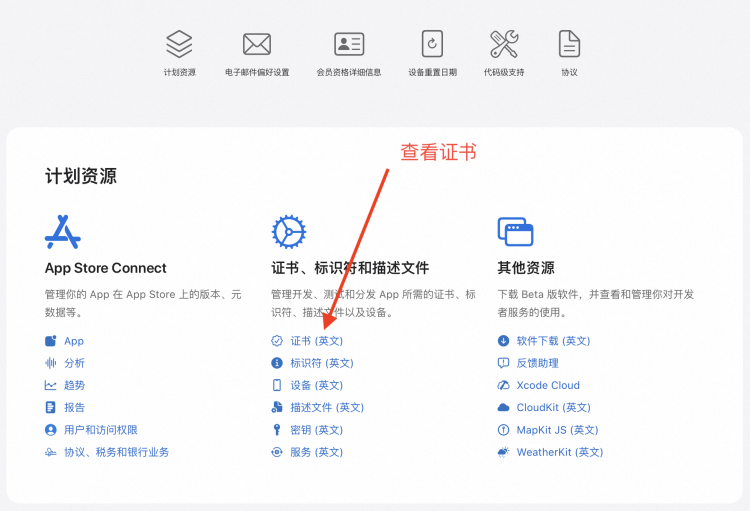Click the icon beside 服务 (英文)
Viewport: 750px width, 511px height.
click(x=277, y=452)
